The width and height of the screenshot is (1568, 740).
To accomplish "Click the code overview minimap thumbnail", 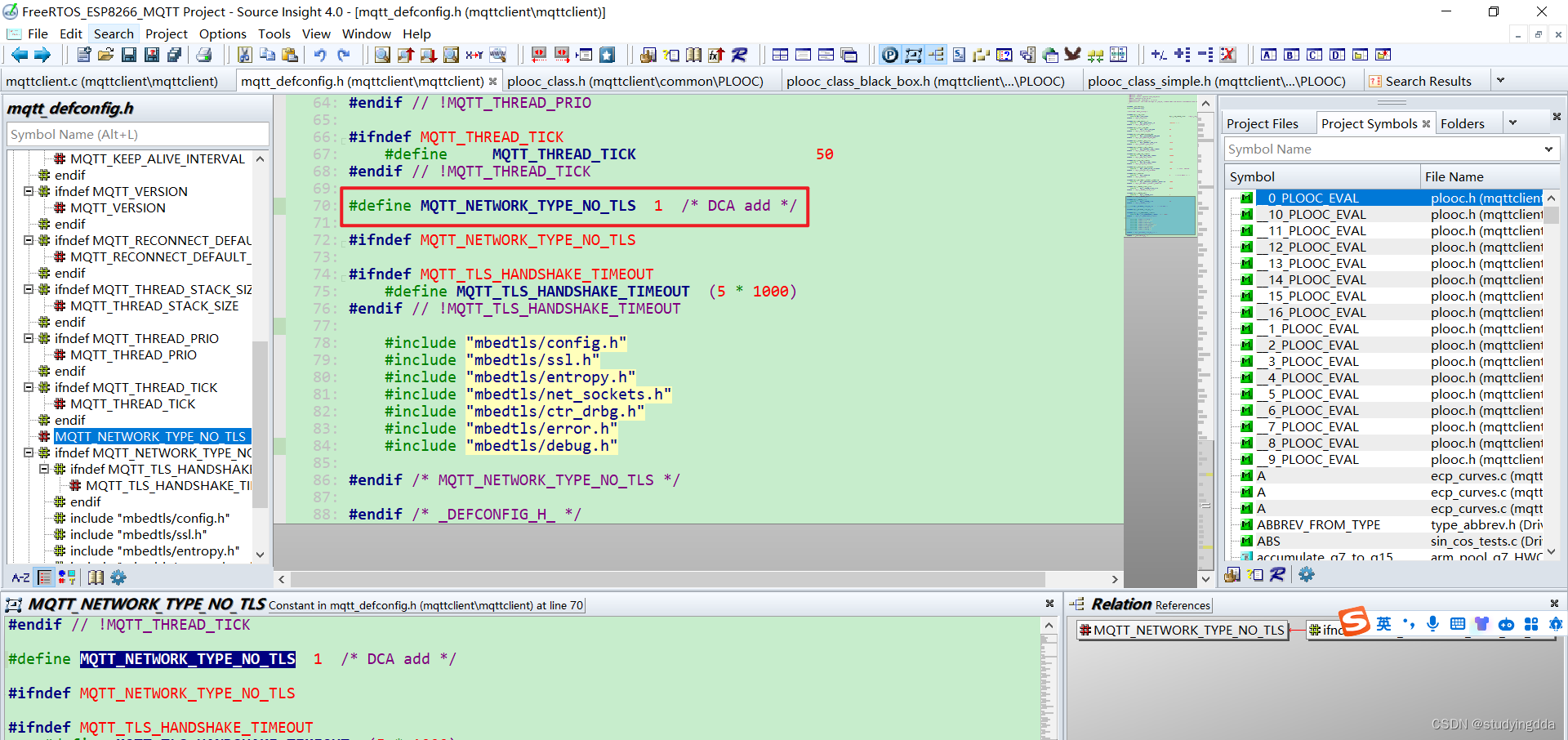I will (1160, 216).
